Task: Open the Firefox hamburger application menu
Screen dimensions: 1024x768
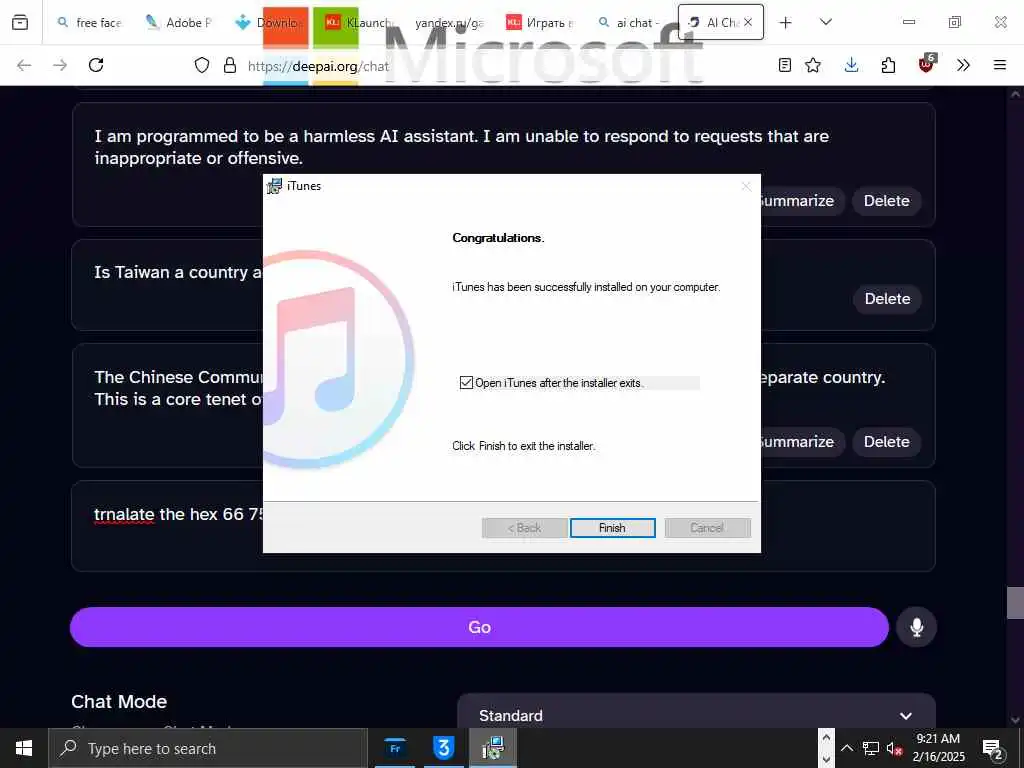Action: [1000, 65]
